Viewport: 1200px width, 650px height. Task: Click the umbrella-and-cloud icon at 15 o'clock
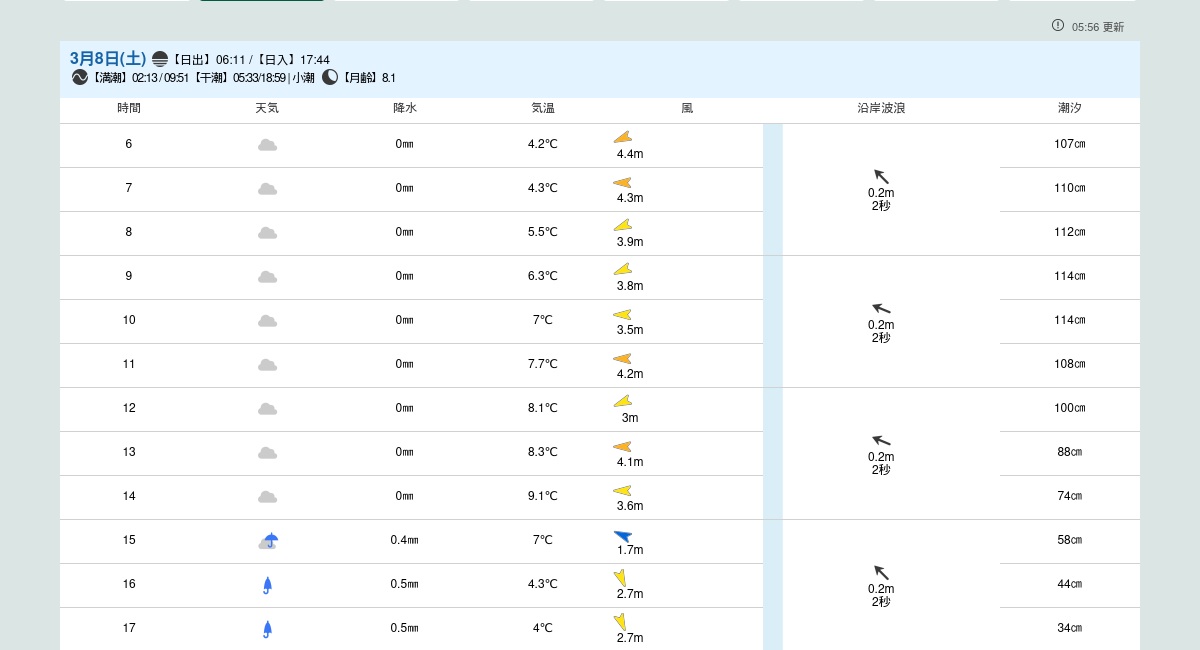(268, 541)
